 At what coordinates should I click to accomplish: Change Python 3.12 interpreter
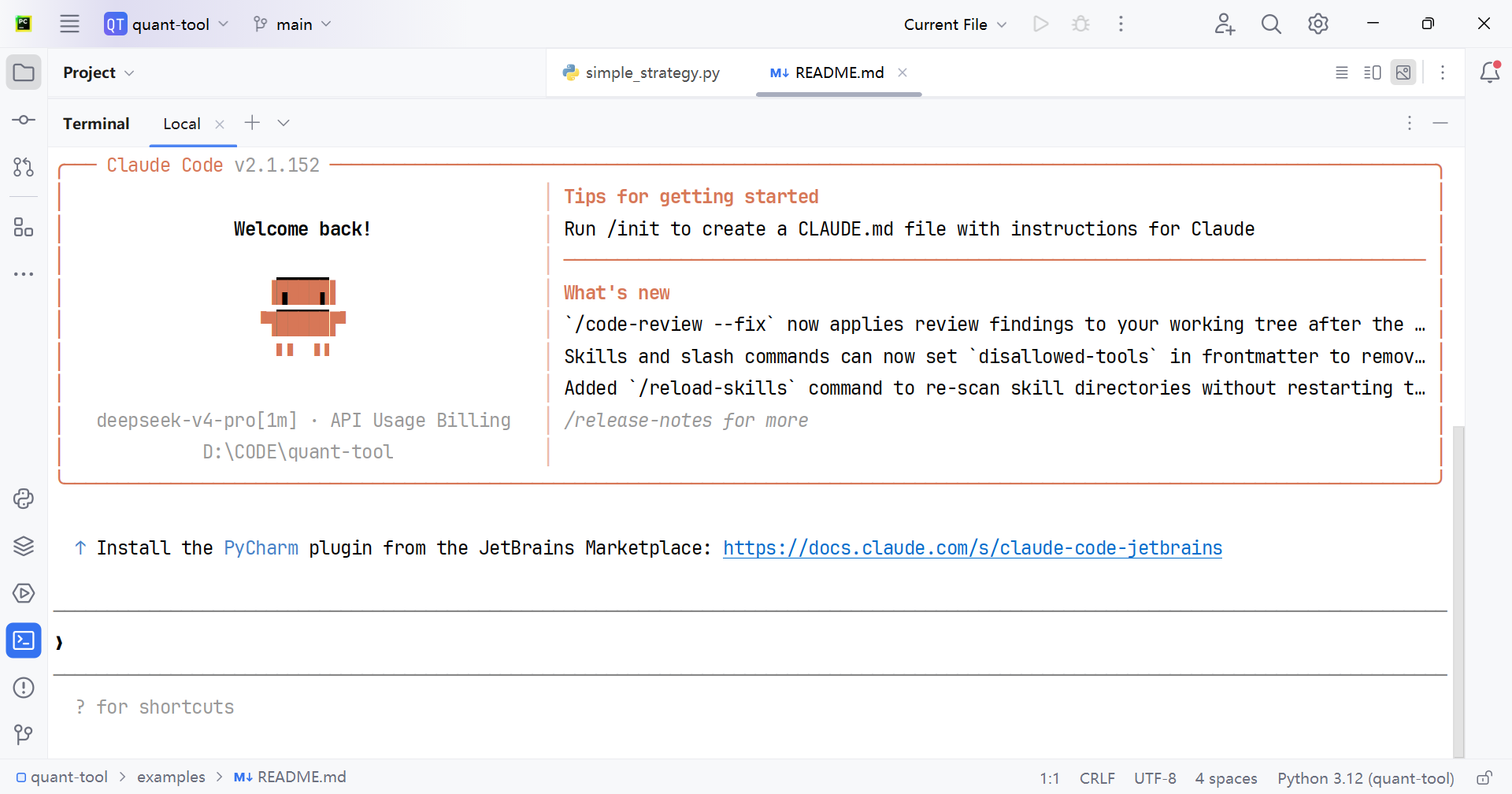coord(1366,778)
